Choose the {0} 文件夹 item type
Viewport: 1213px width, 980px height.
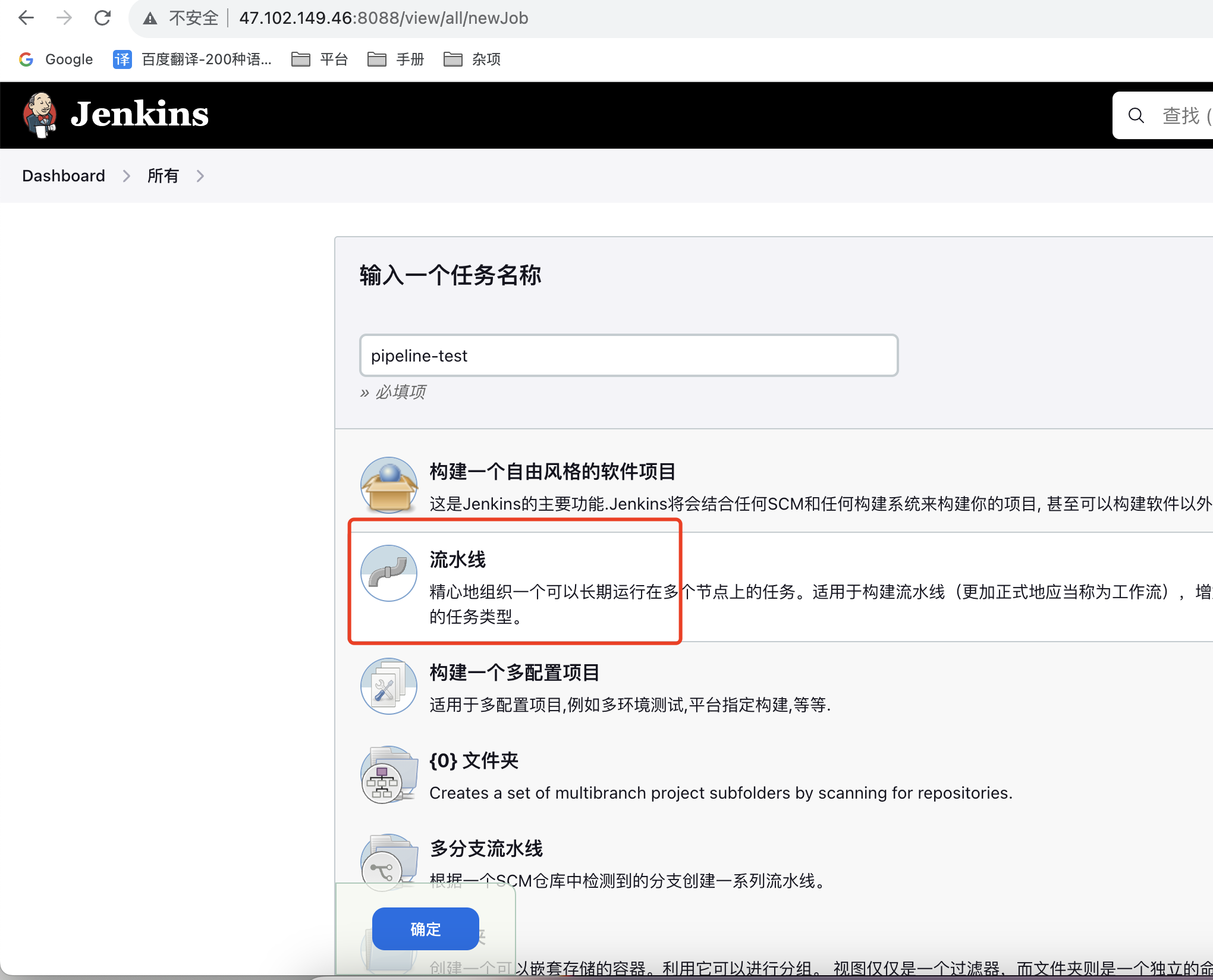tap(474, 761)
